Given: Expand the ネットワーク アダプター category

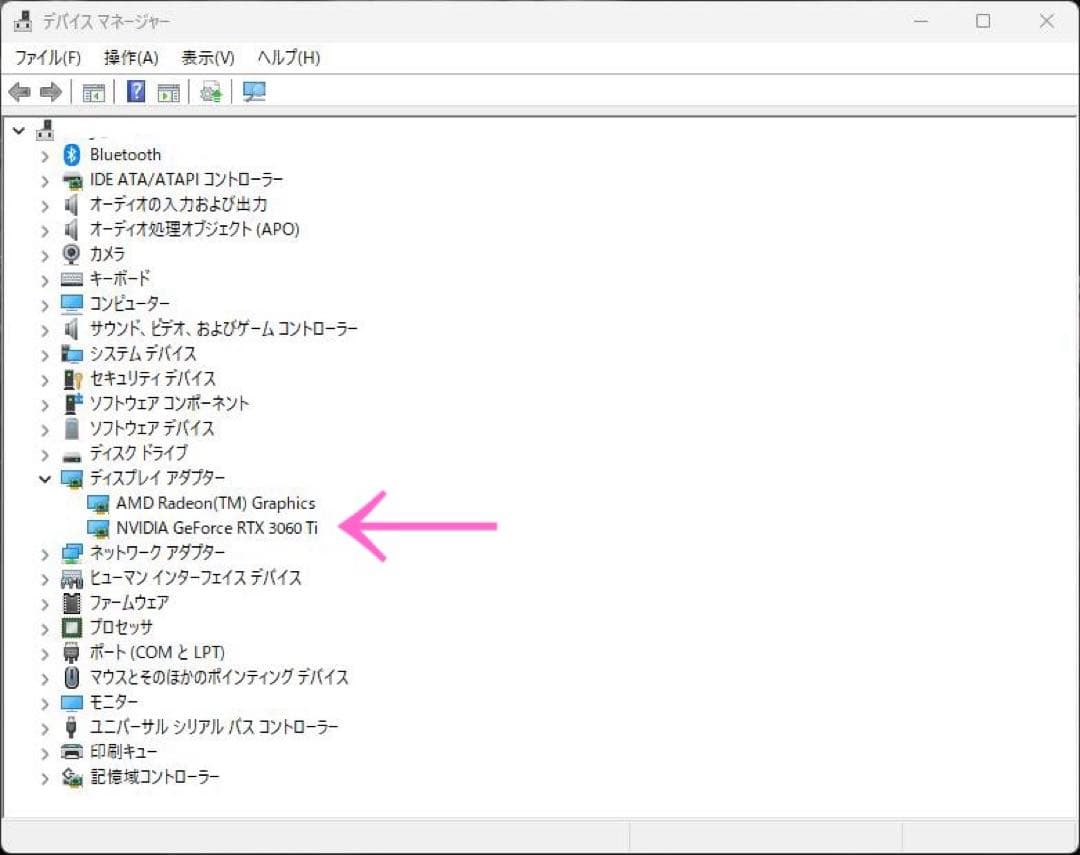Looking at the screenshot, I should (x=44, y=552).
